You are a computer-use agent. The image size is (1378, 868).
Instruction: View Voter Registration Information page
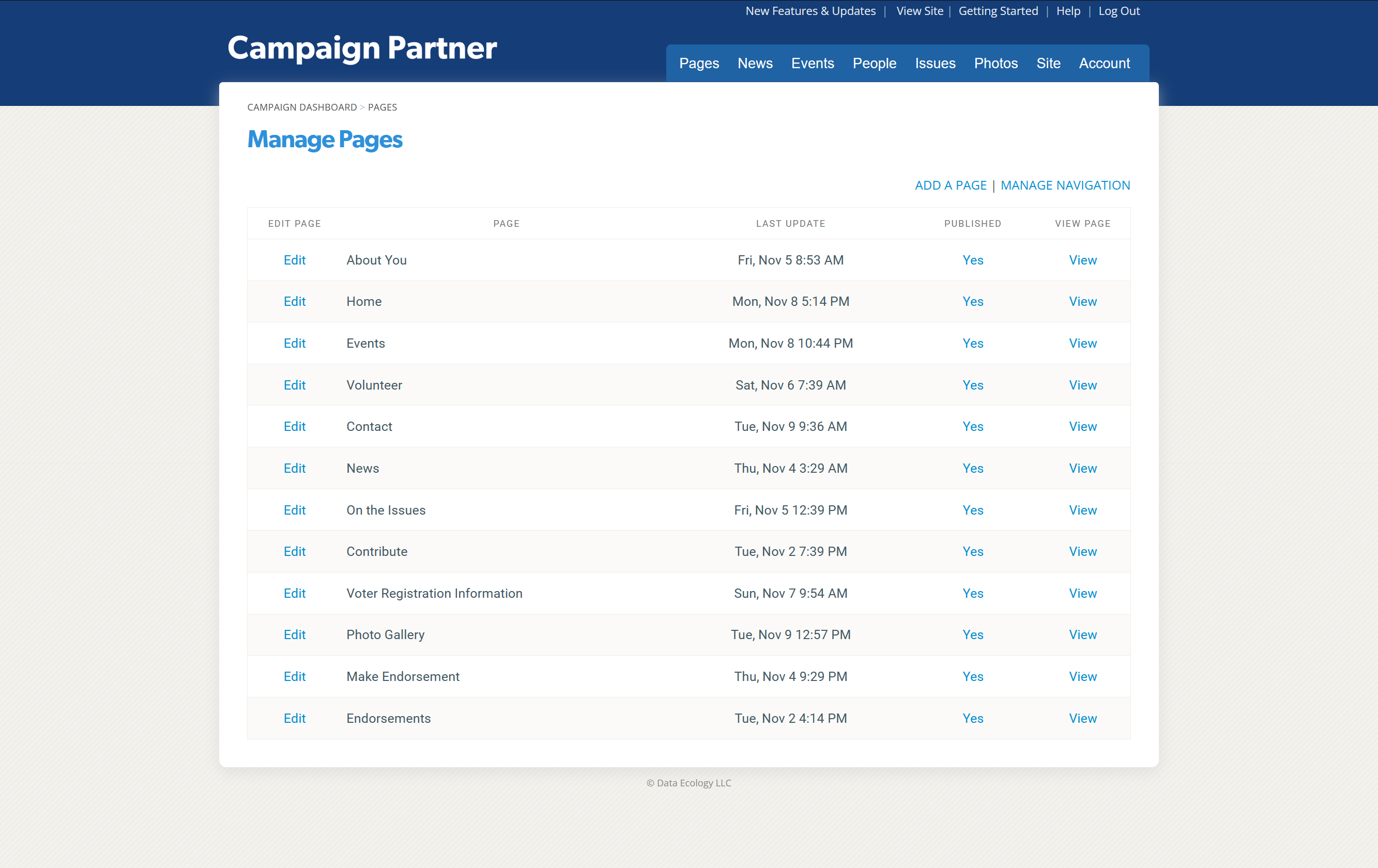1083,593
